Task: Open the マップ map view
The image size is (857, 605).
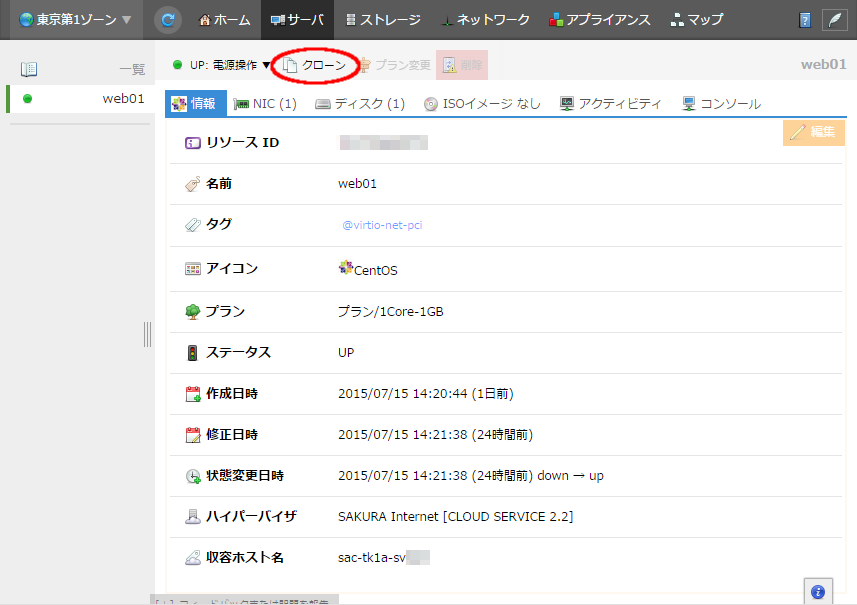Action: tap(697, 20)
